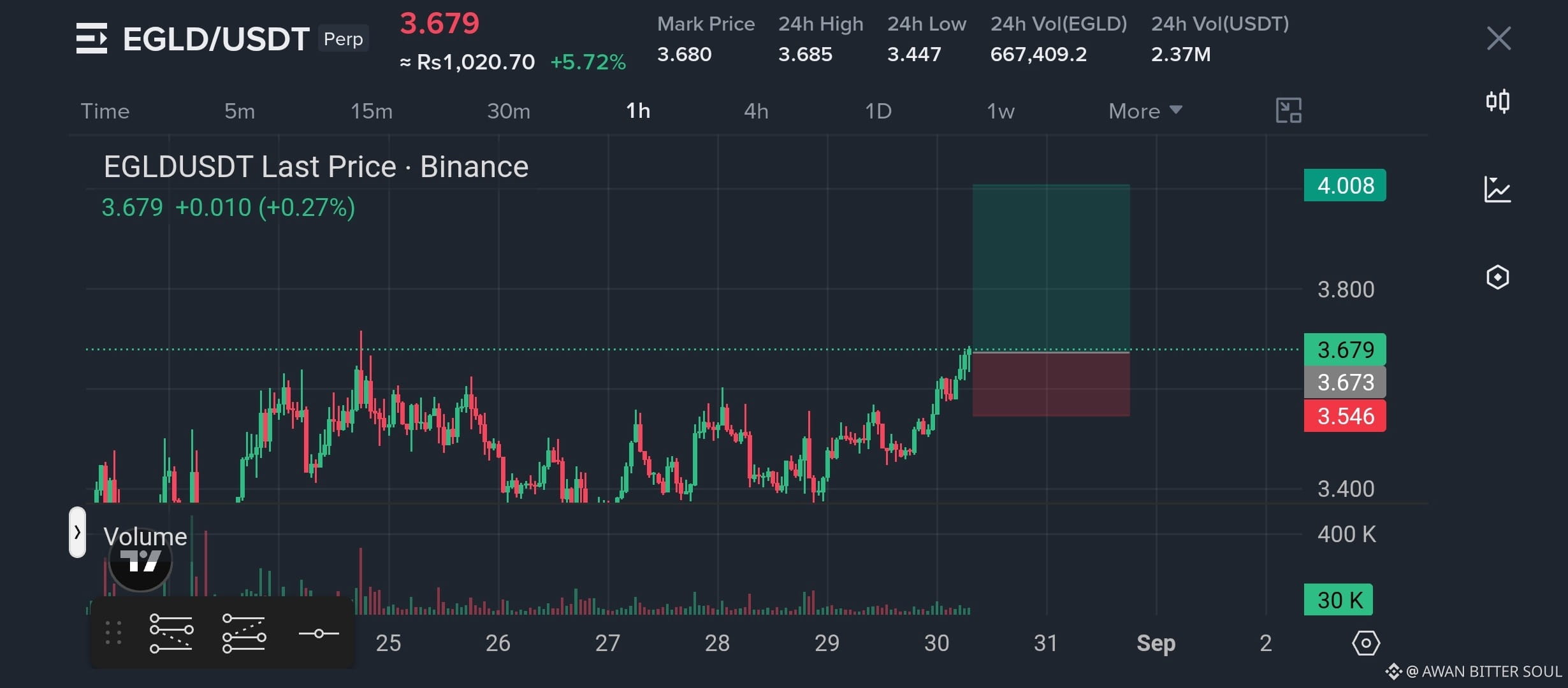
Task: Click the 3.546 stop-loss price label
Action: (x=1345, y=416)
